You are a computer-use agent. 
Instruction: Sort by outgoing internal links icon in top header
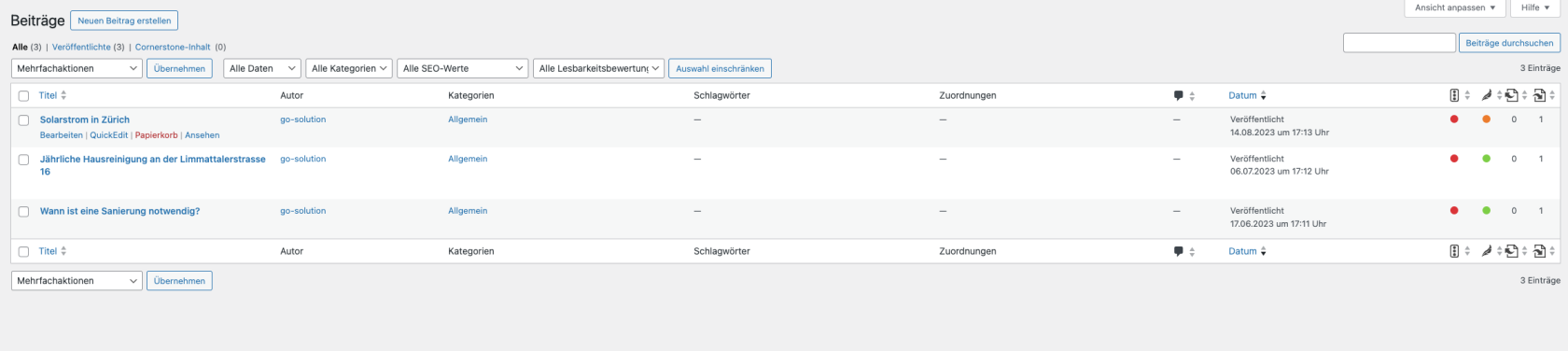point(1512,95)
